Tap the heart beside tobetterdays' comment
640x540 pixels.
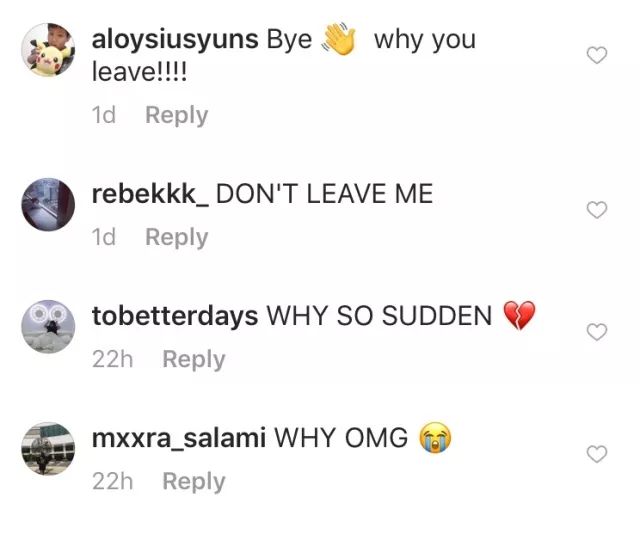(x=597, y=332)
